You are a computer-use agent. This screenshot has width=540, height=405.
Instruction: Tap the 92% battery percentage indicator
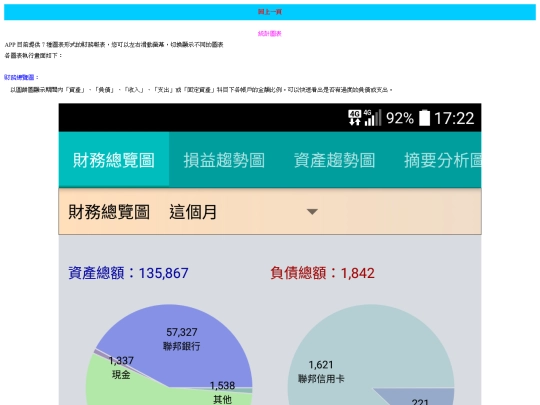pos(399,118)
